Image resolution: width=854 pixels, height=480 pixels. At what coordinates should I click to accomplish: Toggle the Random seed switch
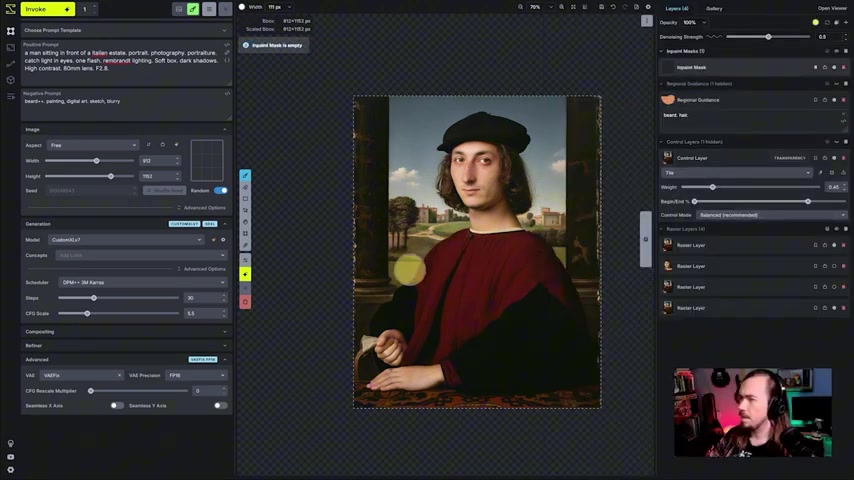pyautogui.click(x=221, y=191)
